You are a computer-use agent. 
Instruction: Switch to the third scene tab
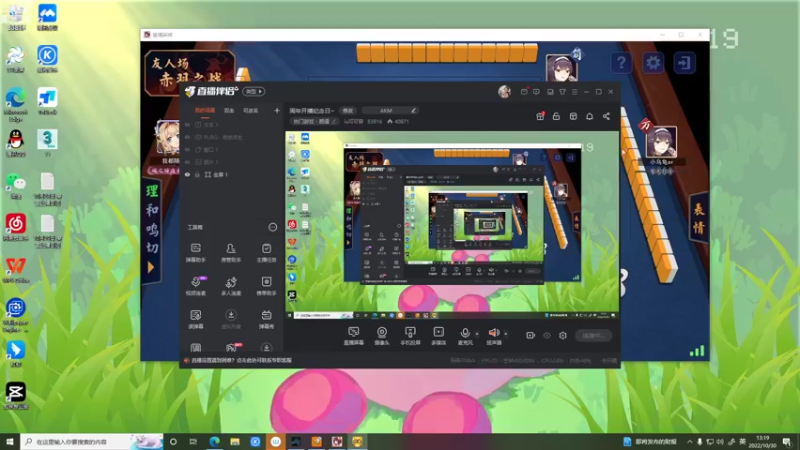[x=251, y=111]
